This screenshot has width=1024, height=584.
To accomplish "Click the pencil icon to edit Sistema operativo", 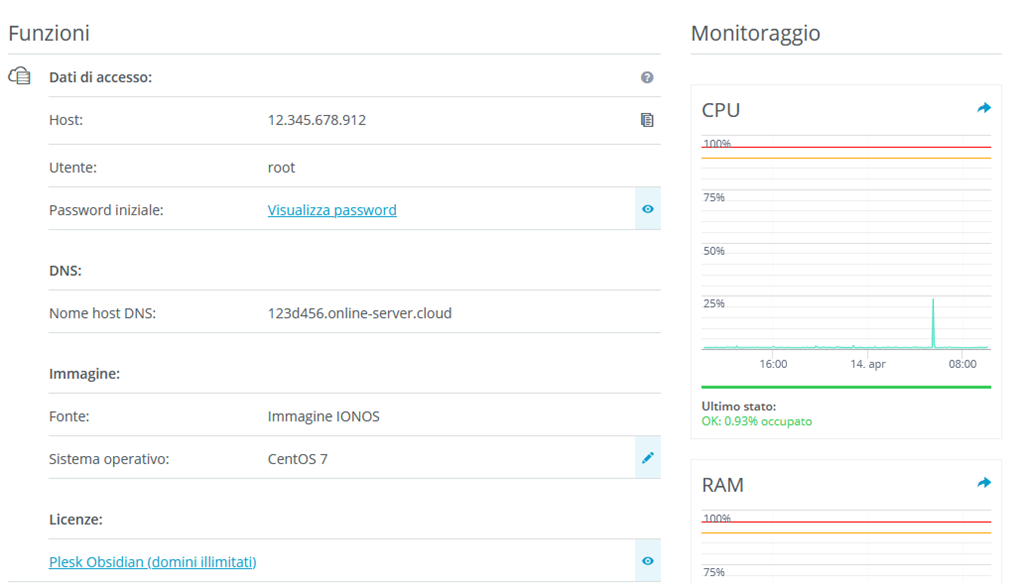I will coord(648,458).
